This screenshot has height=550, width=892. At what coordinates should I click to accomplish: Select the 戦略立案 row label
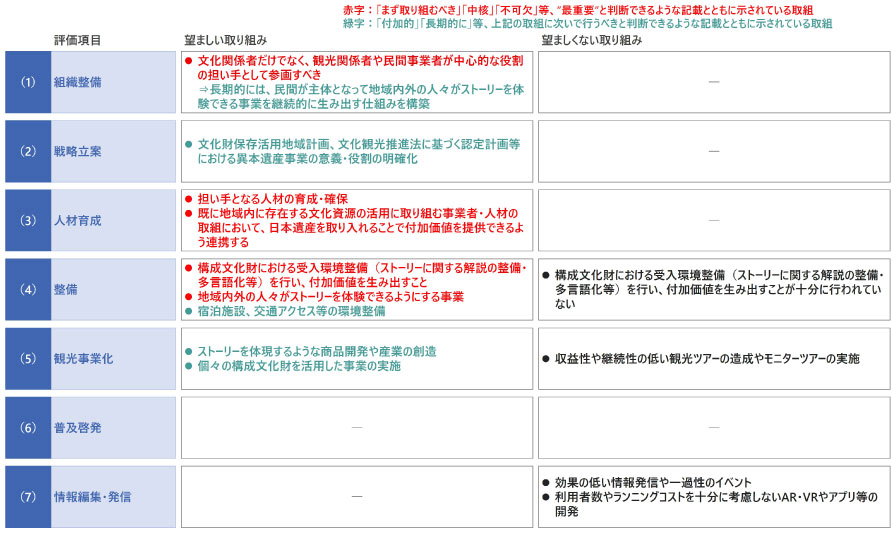click(77, 151)
